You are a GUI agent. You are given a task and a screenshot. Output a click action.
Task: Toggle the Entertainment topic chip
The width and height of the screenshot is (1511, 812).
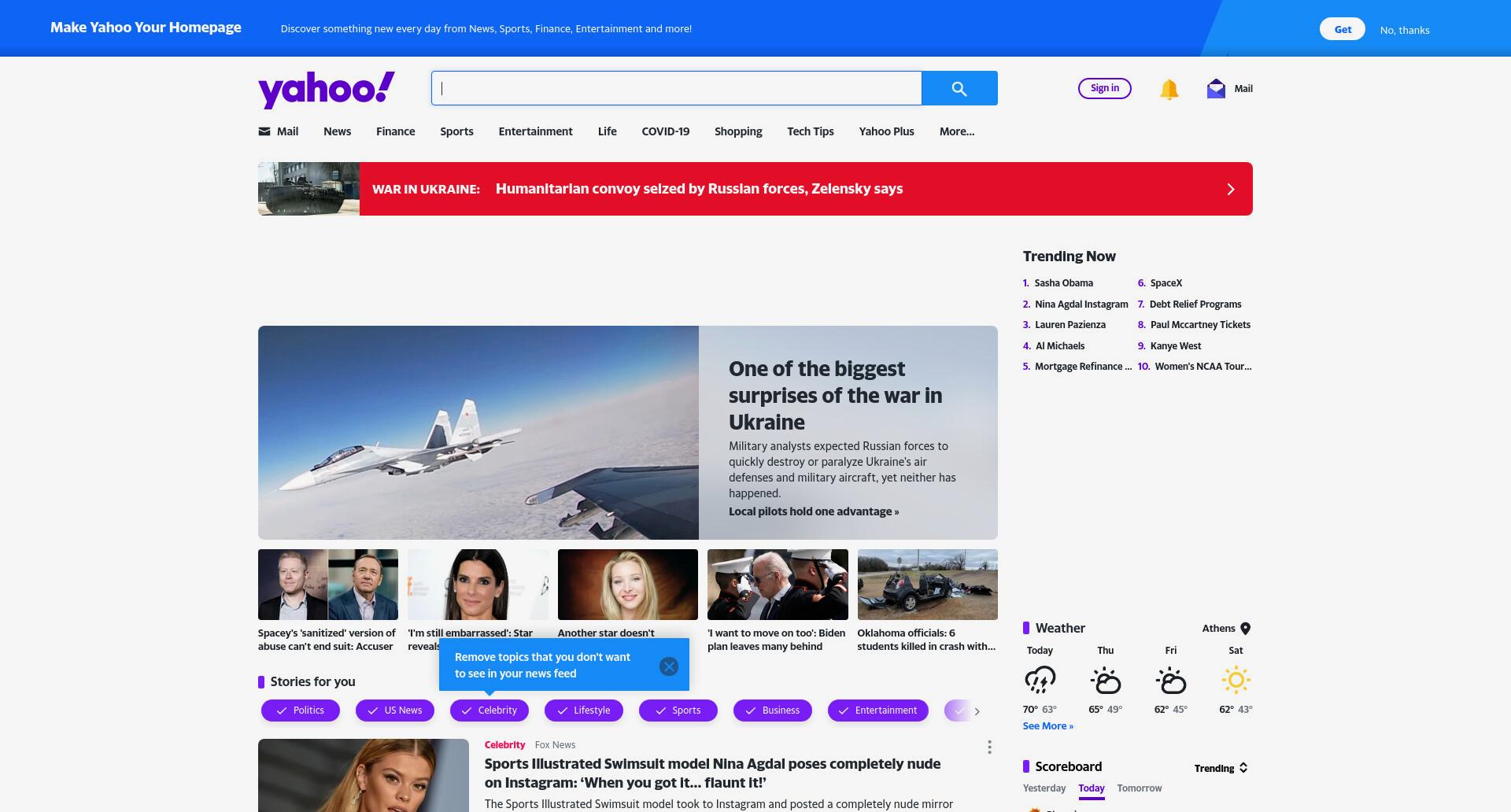[x=878, y=710]
